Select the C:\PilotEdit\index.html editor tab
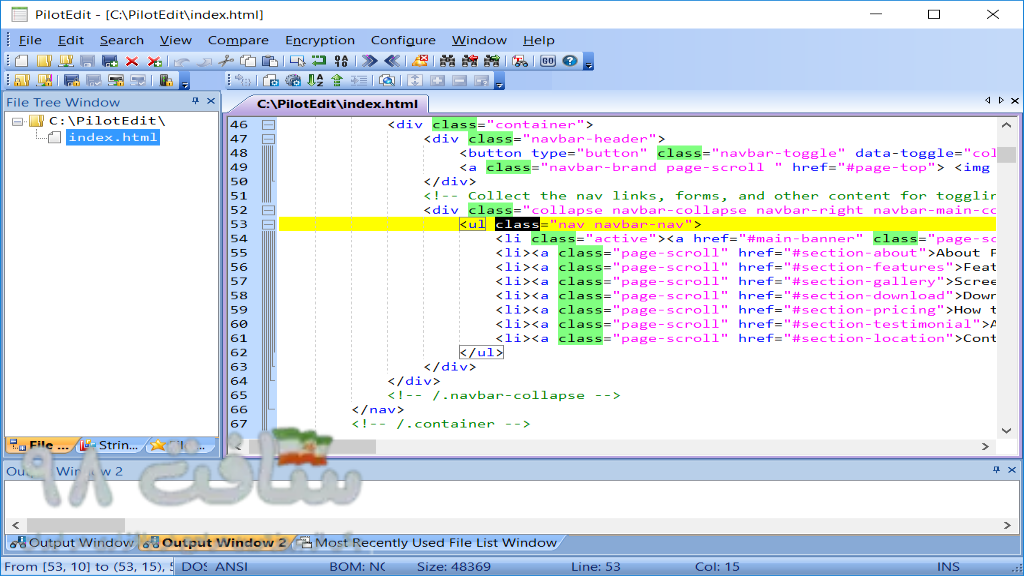 [x=337, y=104]
